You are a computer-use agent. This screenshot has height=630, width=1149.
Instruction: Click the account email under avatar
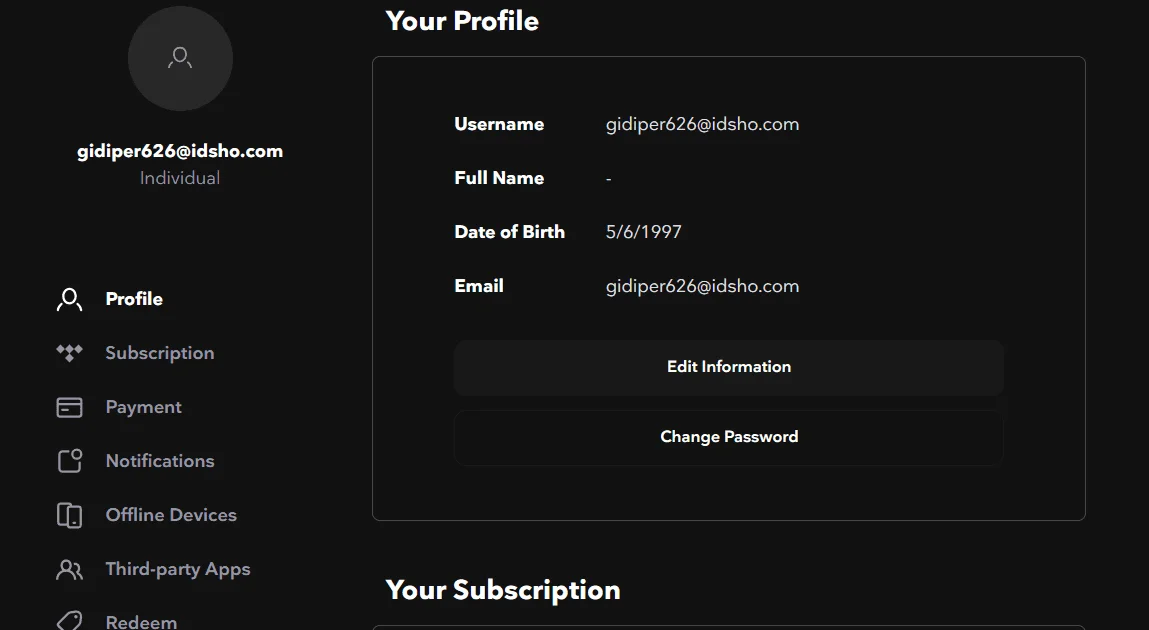pos(180,151)
